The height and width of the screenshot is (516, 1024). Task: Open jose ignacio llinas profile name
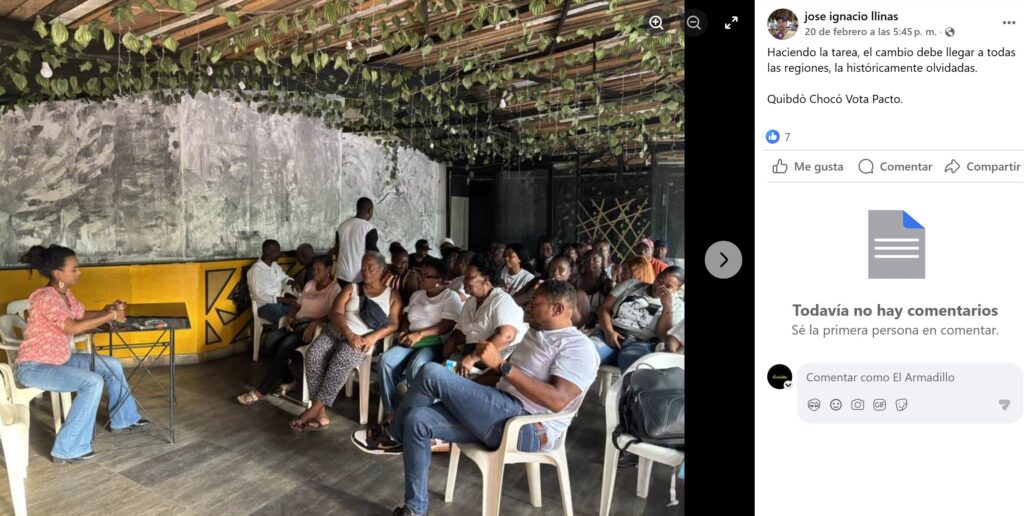pos(851,16)
